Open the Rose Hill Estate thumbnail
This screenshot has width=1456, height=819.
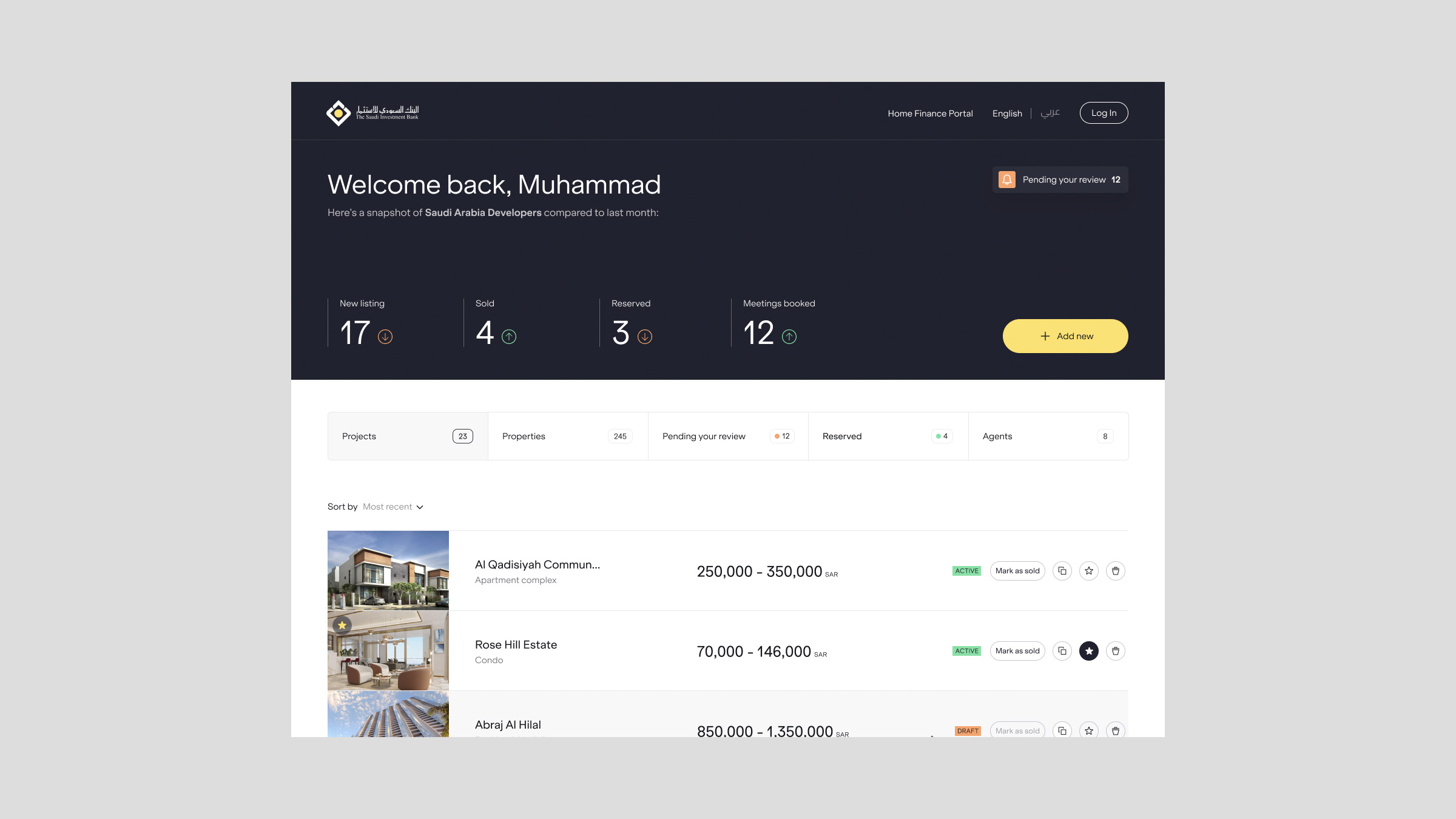pyautogui.click(x=388, y=650)
